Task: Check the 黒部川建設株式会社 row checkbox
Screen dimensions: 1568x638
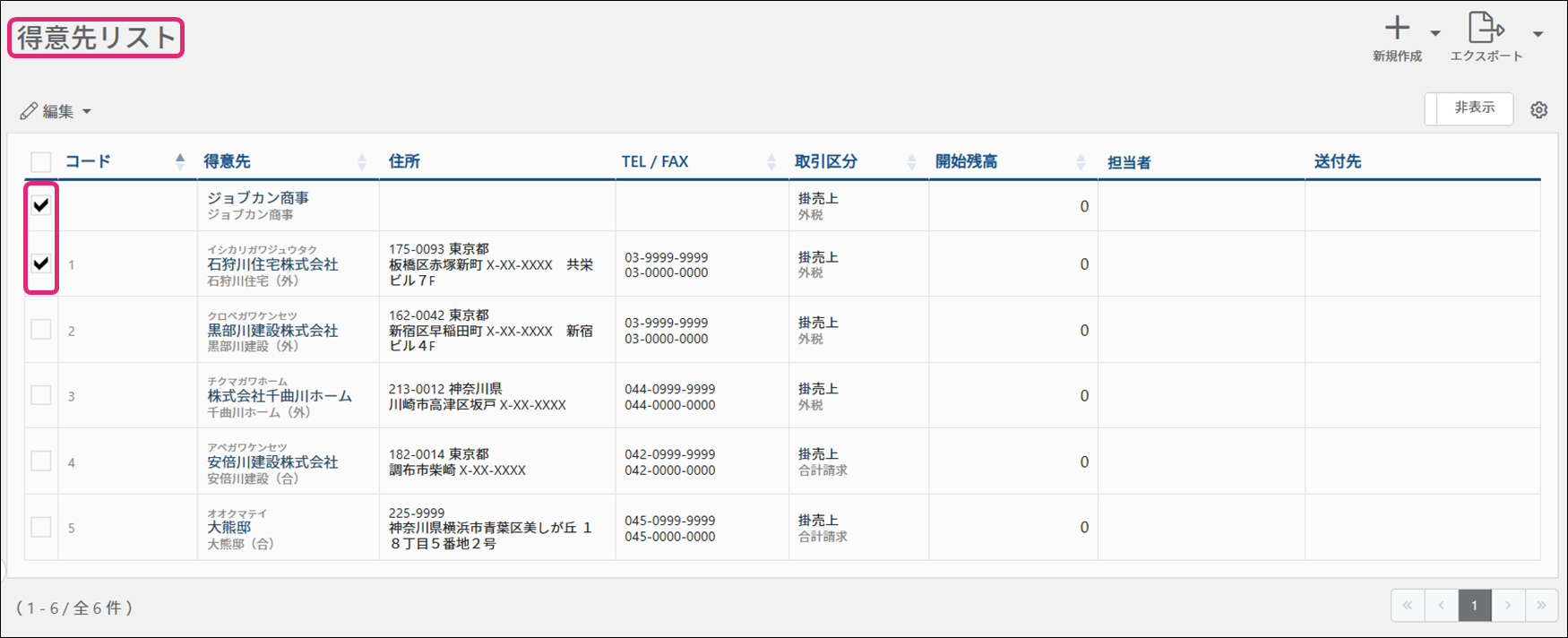Action: [x=41, y=330]
